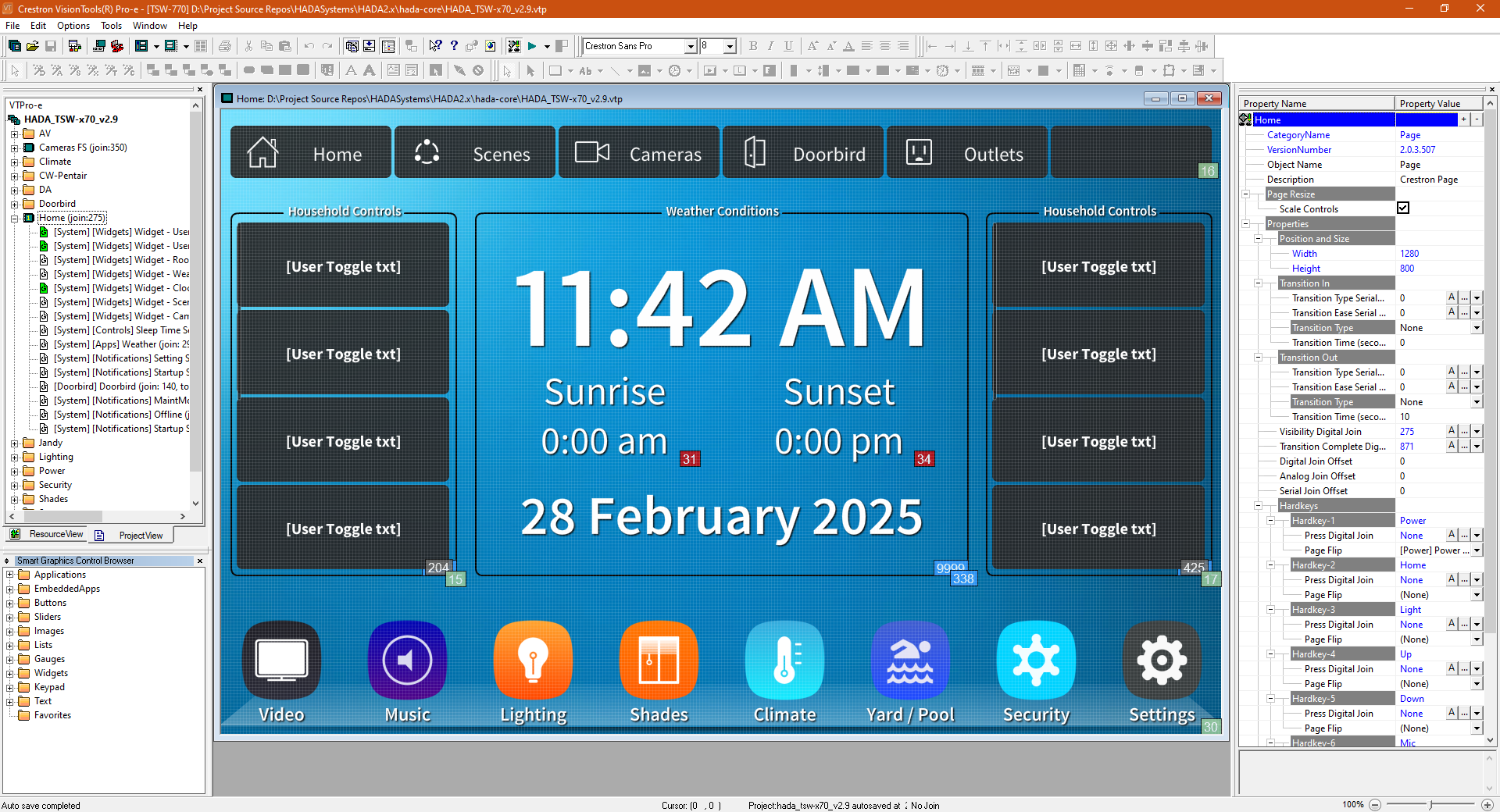
Task: Open the Crestron Sans Pro font dropdown
Action: click(x=691, y=45)
